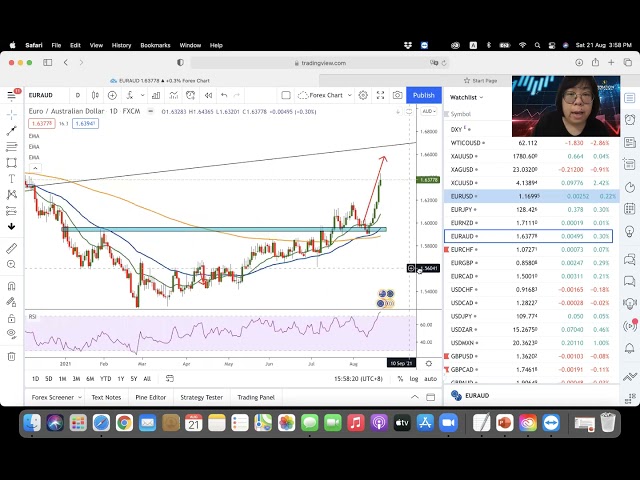Select GBPUSD in the watchlist

point(465,355)
